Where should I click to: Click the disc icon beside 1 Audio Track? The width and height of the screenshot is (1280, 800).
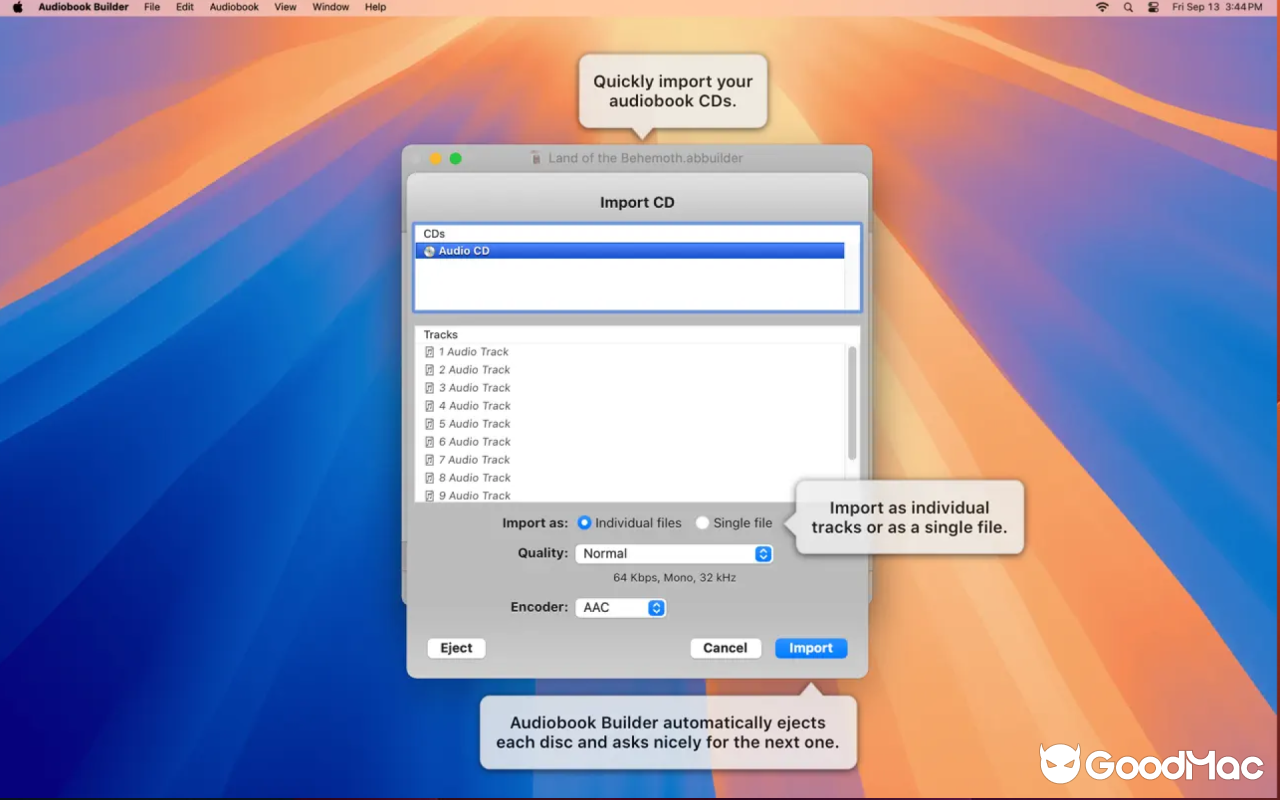(431, 351)
